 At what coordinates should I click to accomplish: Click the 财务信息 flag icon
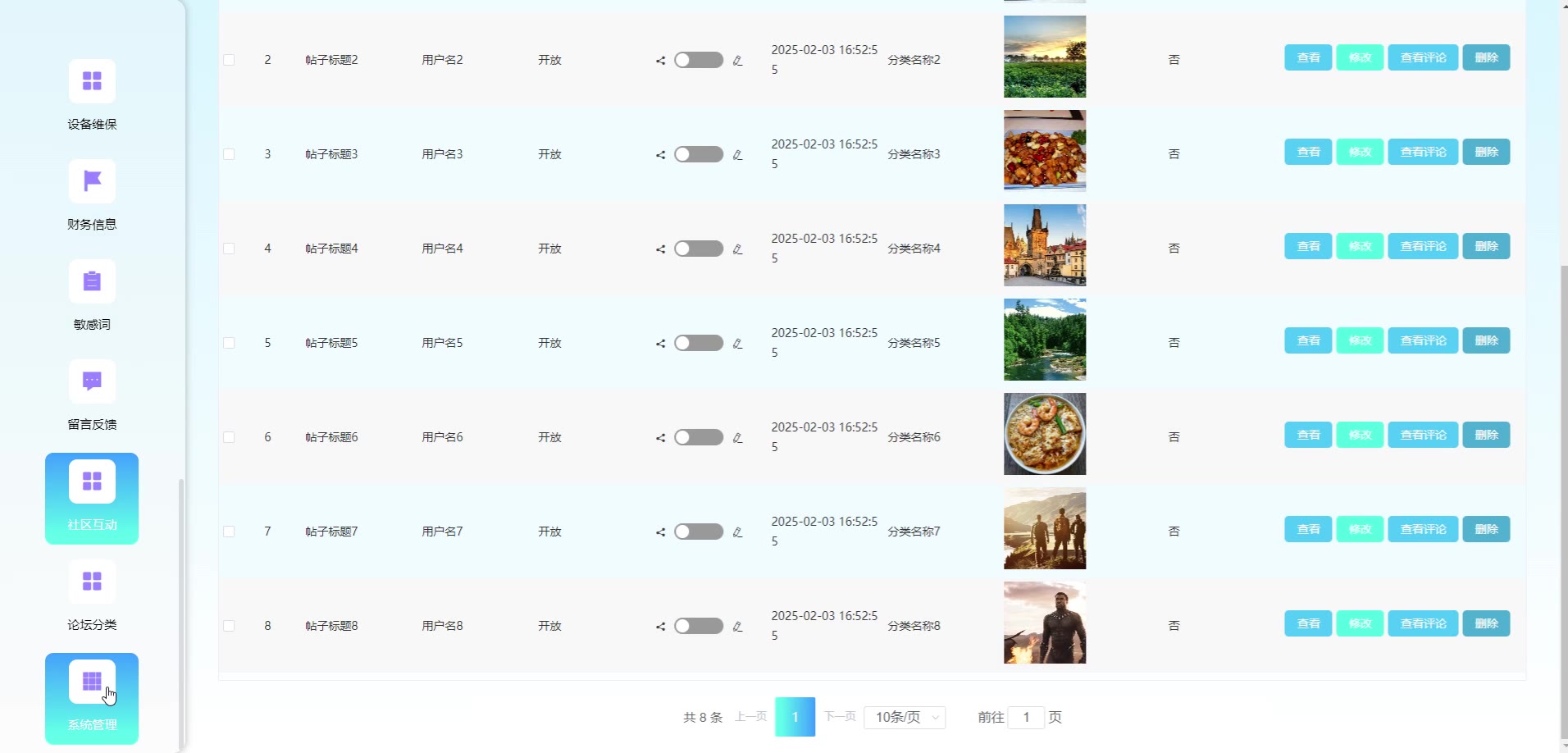click(92, 181)
